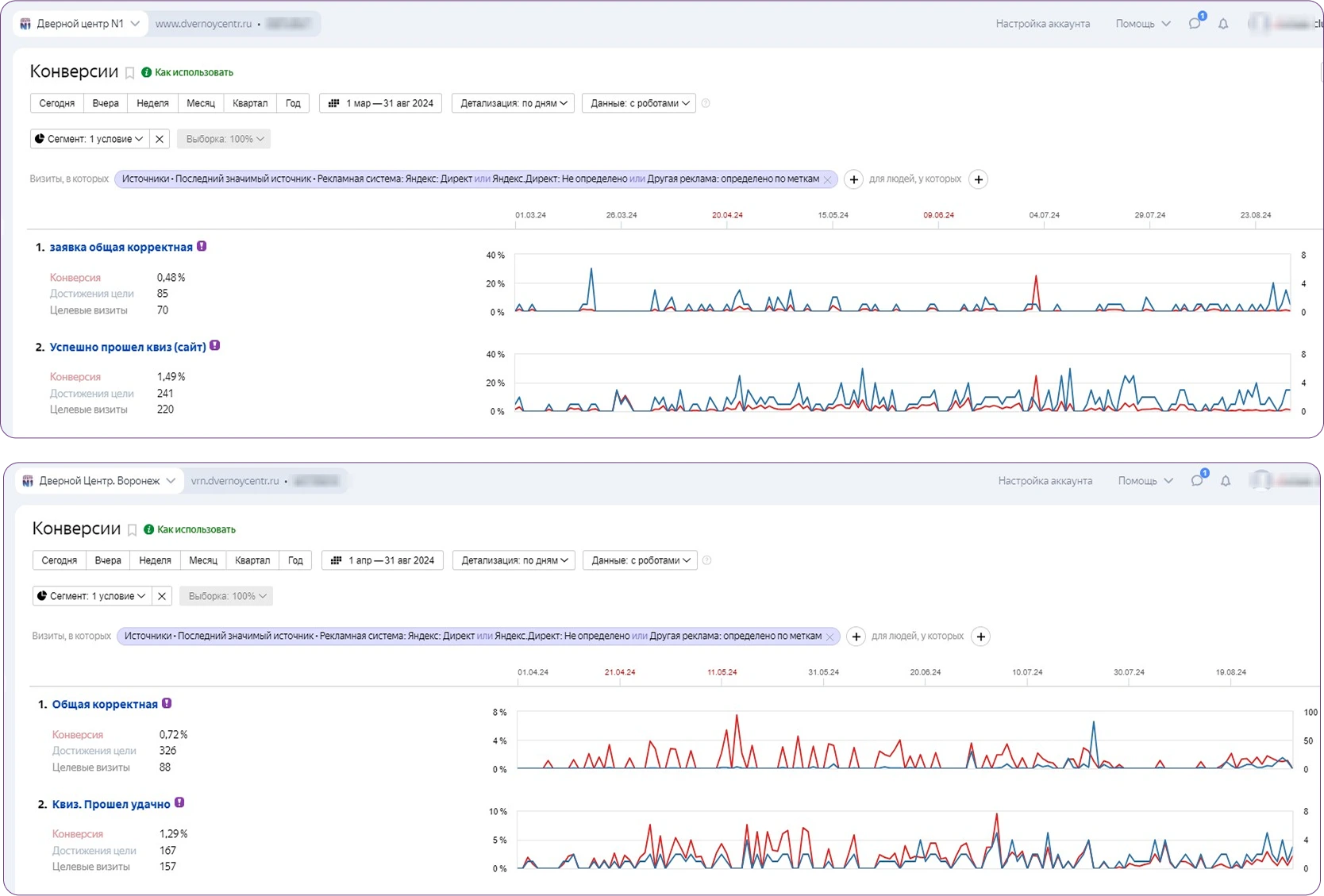Open the user avatar in Дверной Центр. Воронеж header
Screen dimensions: 1324x896
1260,481
